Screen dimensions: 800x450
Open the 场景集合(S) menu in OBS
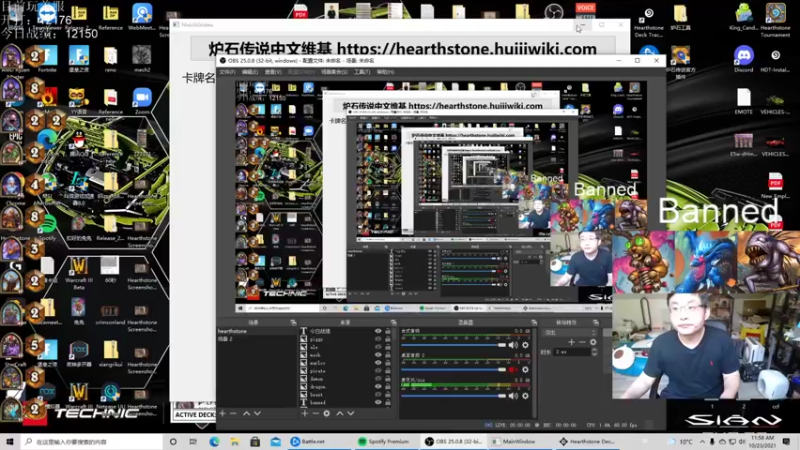coord(334,72)
